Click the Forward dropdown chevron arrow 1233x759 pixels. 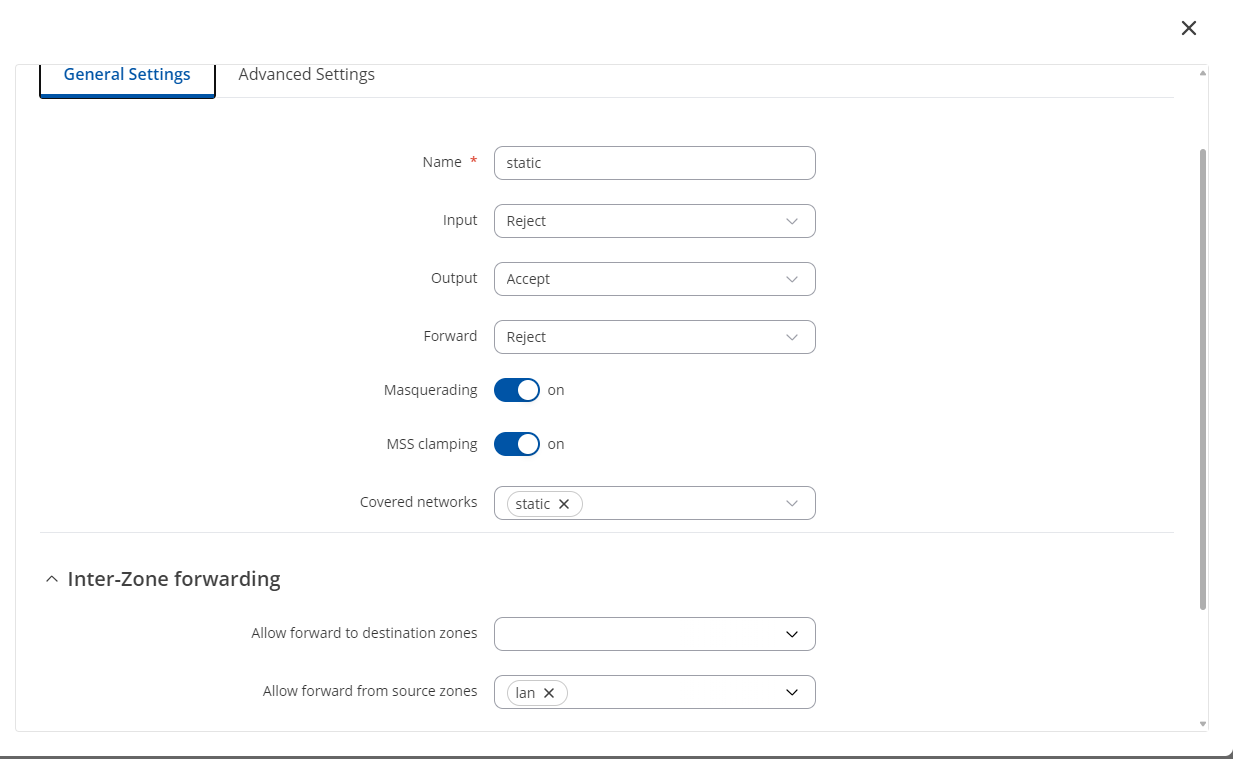click(792, 337)
